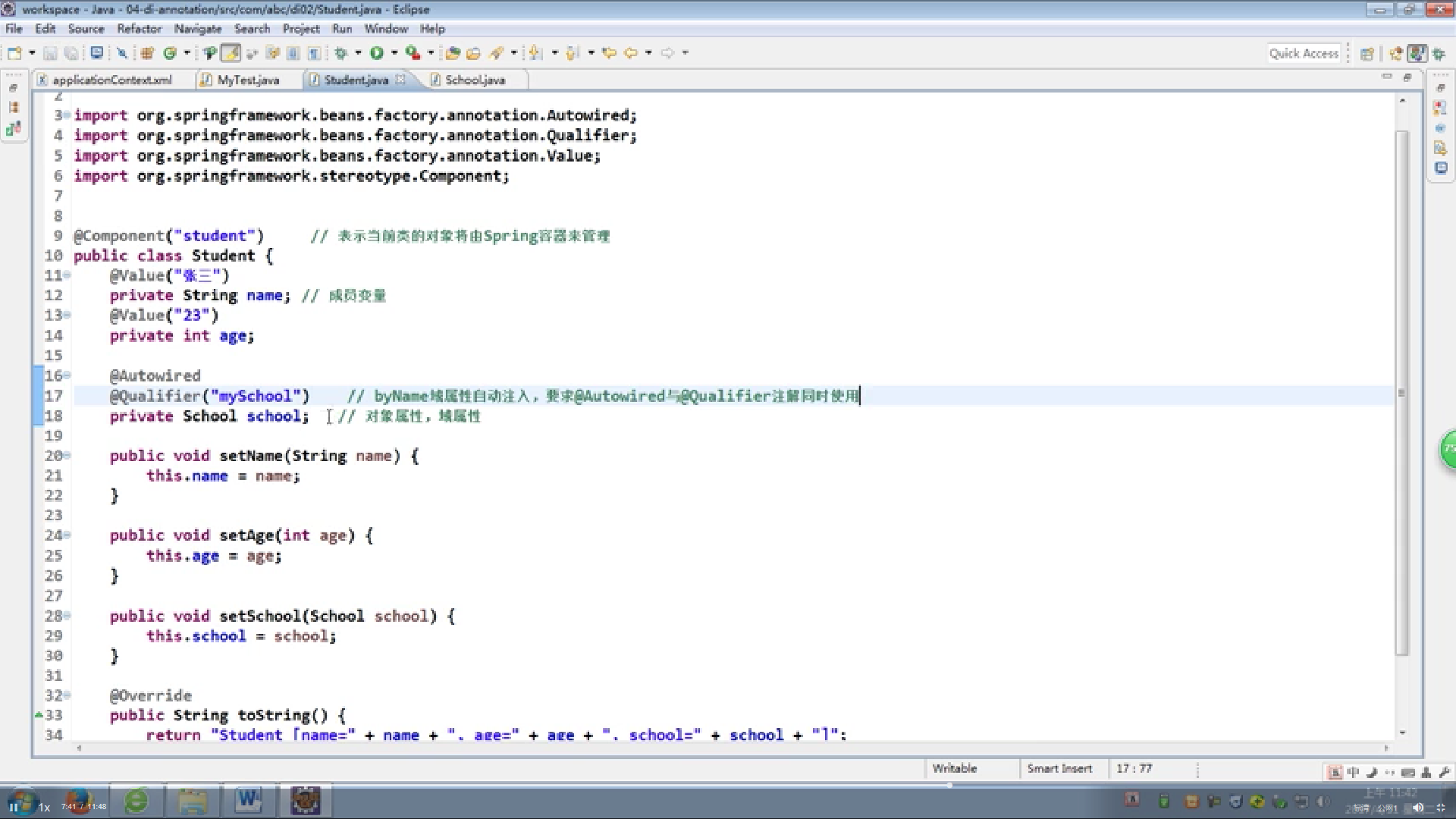Click the input method's 中 language toggle
This screenshot has width=1456, height=819.
pyautogui.click(x=1353, y=772)
